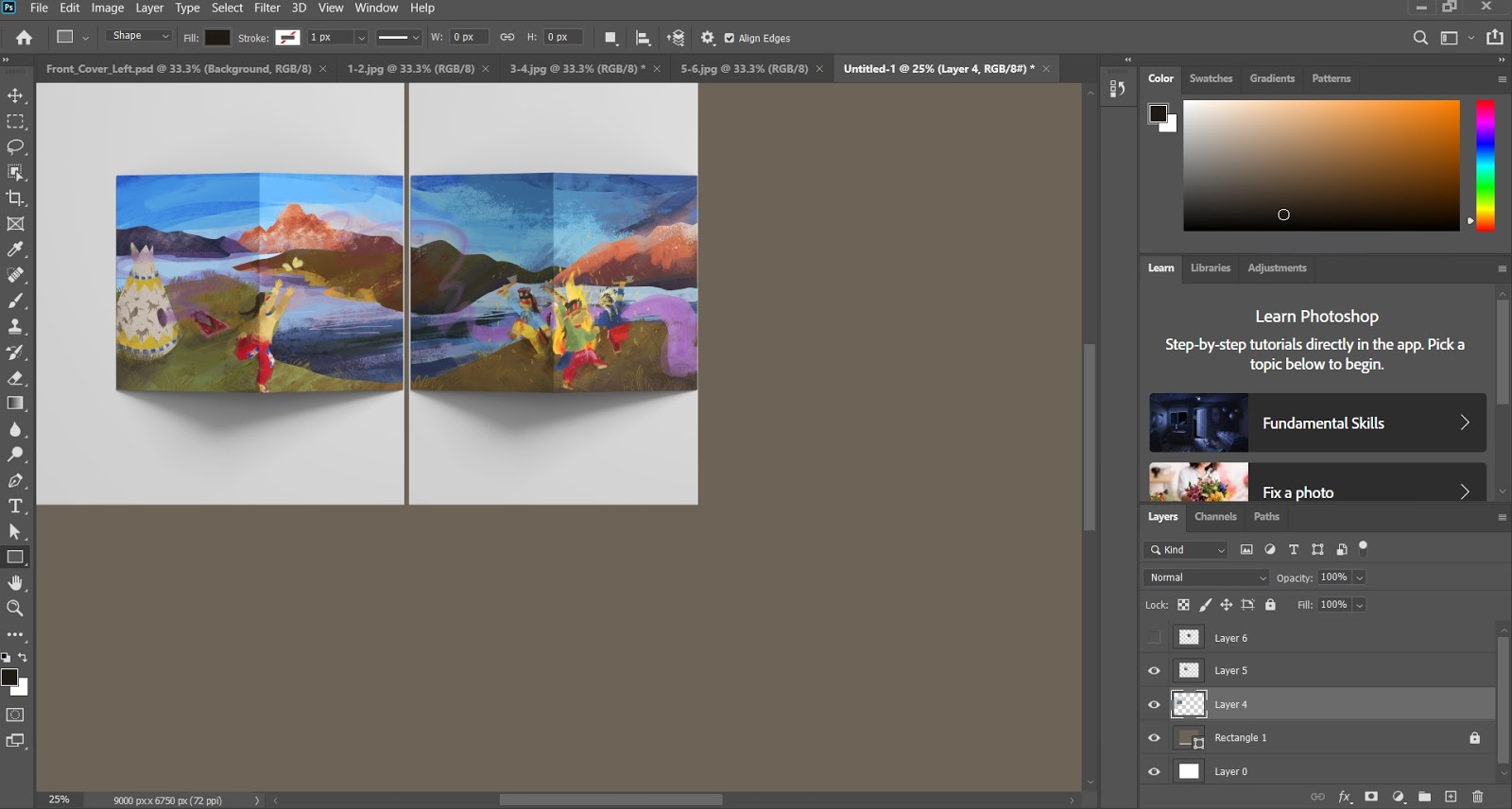
Task: Open the Shape tool mode dropdown
Action: click(140, 36)
